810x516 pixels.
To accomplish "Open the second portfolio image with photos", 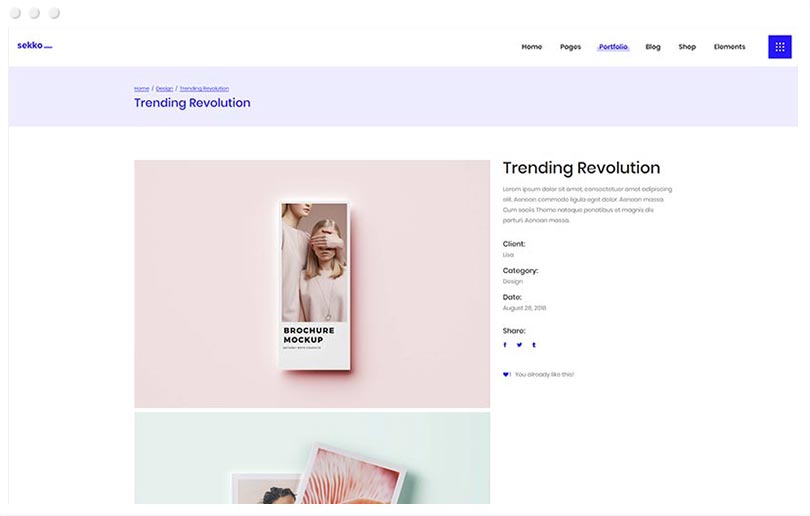I will pos(312,458).
